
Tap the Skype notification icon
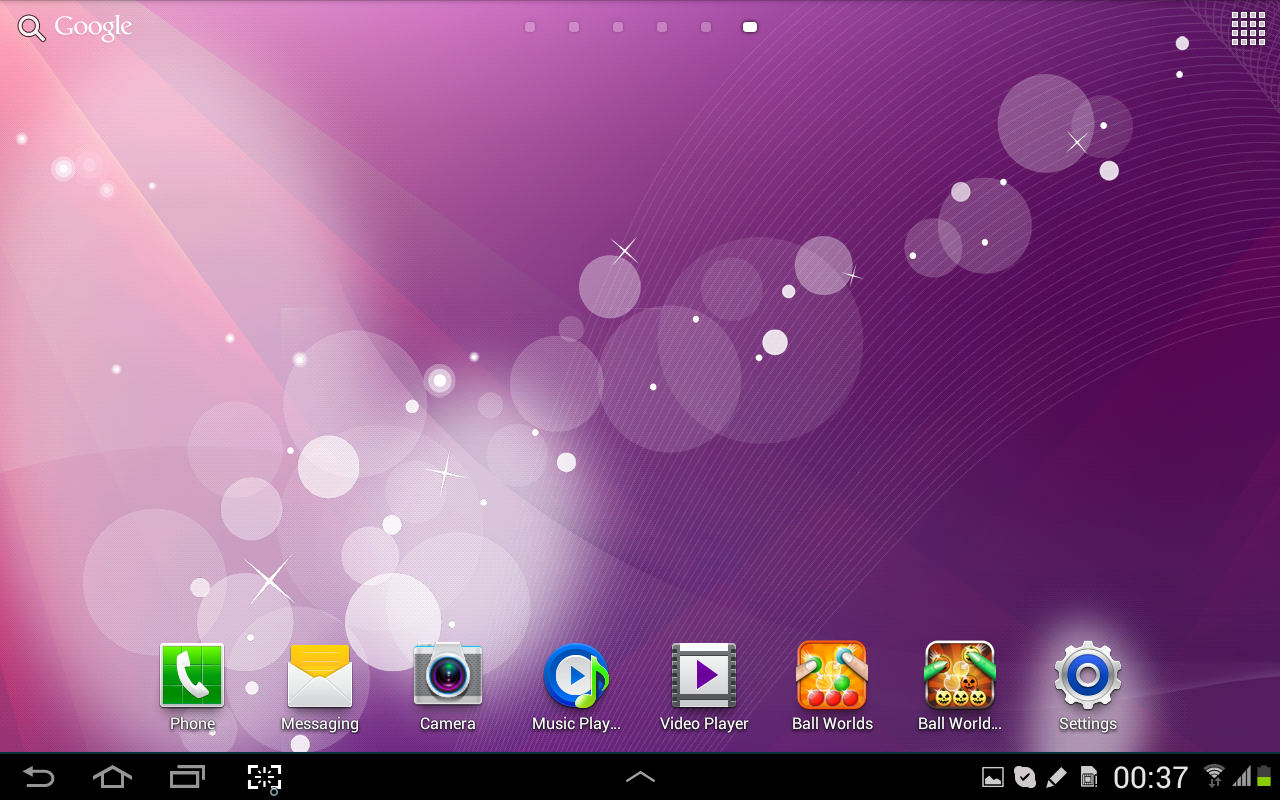coord(1025,776)
